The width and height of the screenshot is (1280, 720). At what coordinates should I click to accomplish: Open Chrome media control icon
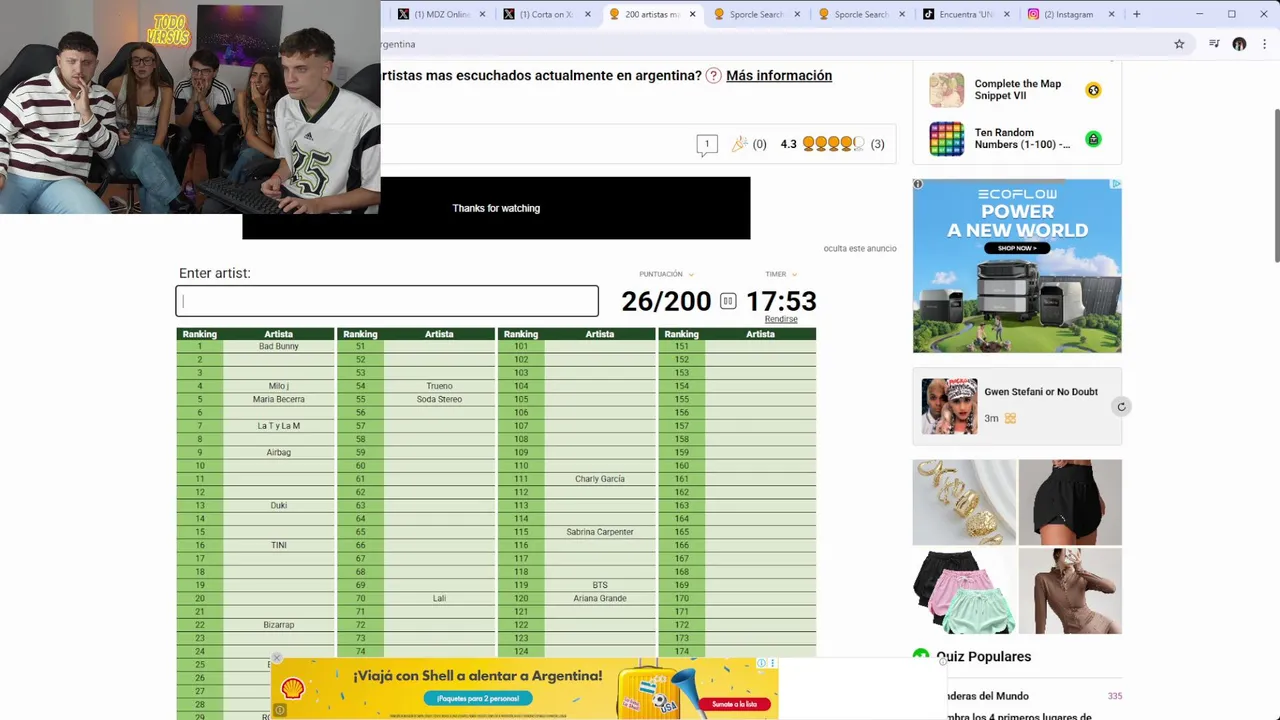click(1214, 44)
